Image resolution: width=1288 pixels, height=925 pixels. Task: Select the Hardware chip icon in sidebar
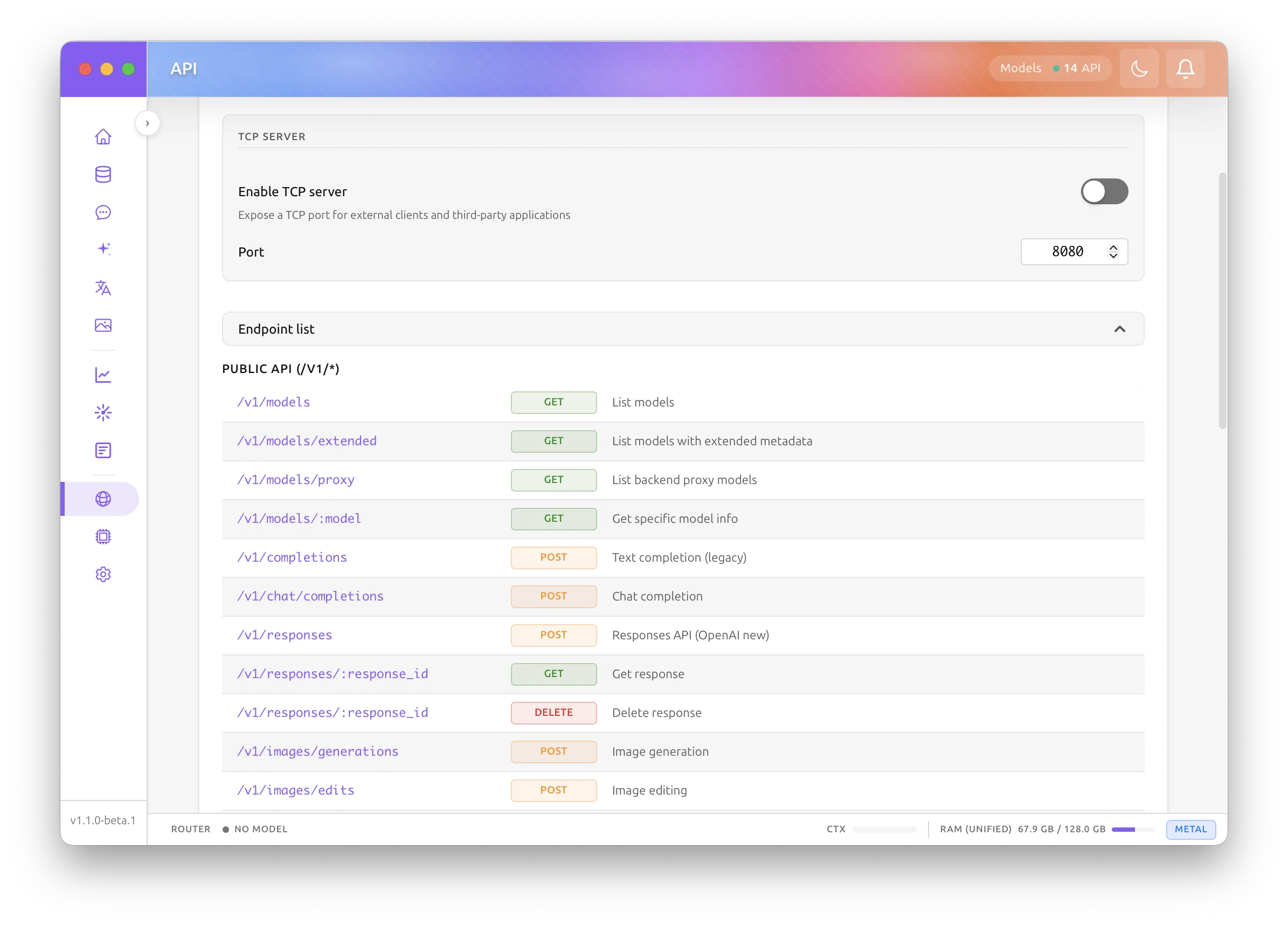tap(103, 536)
